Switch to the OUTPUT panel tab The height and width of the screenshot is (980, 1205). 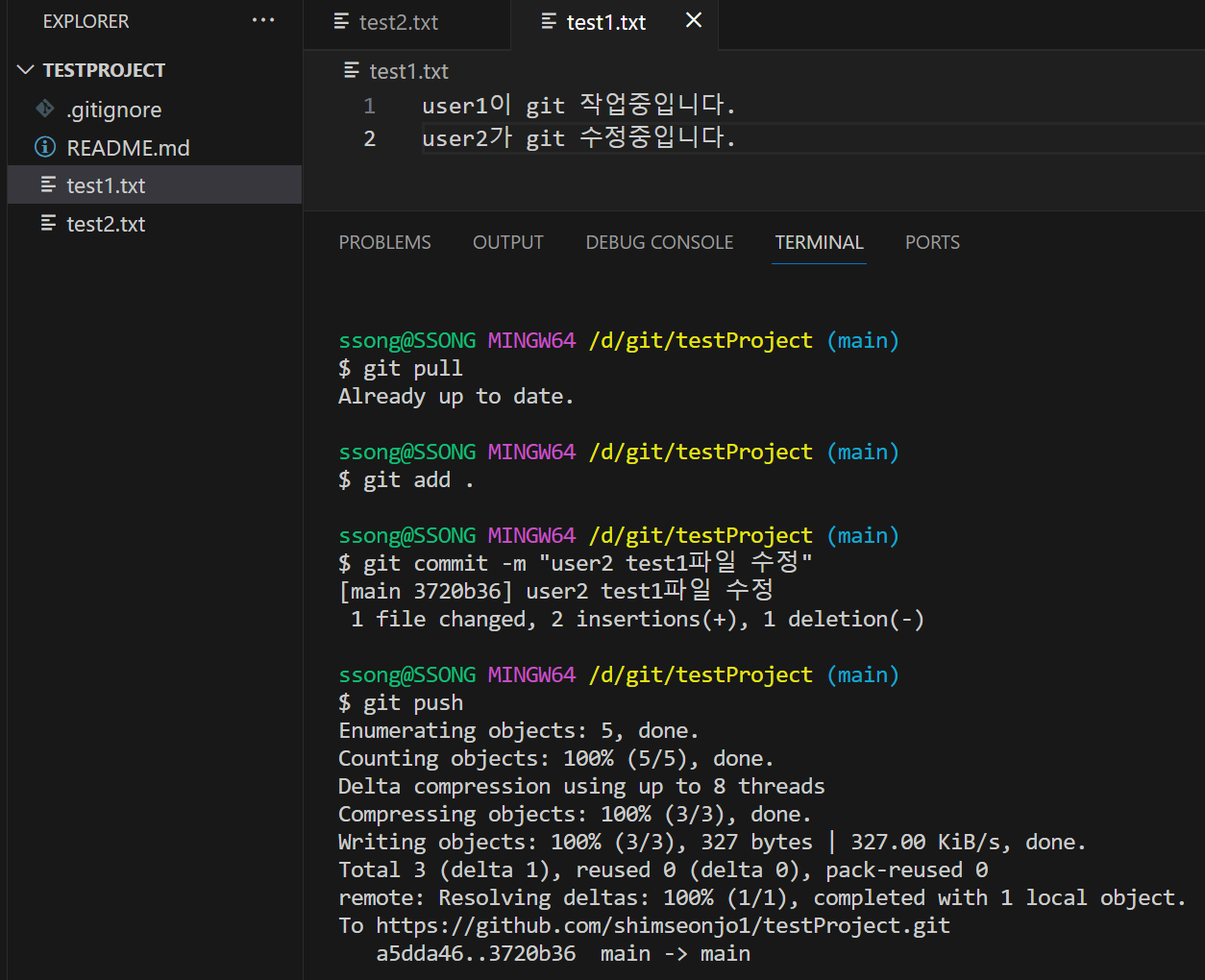point(507,242)
